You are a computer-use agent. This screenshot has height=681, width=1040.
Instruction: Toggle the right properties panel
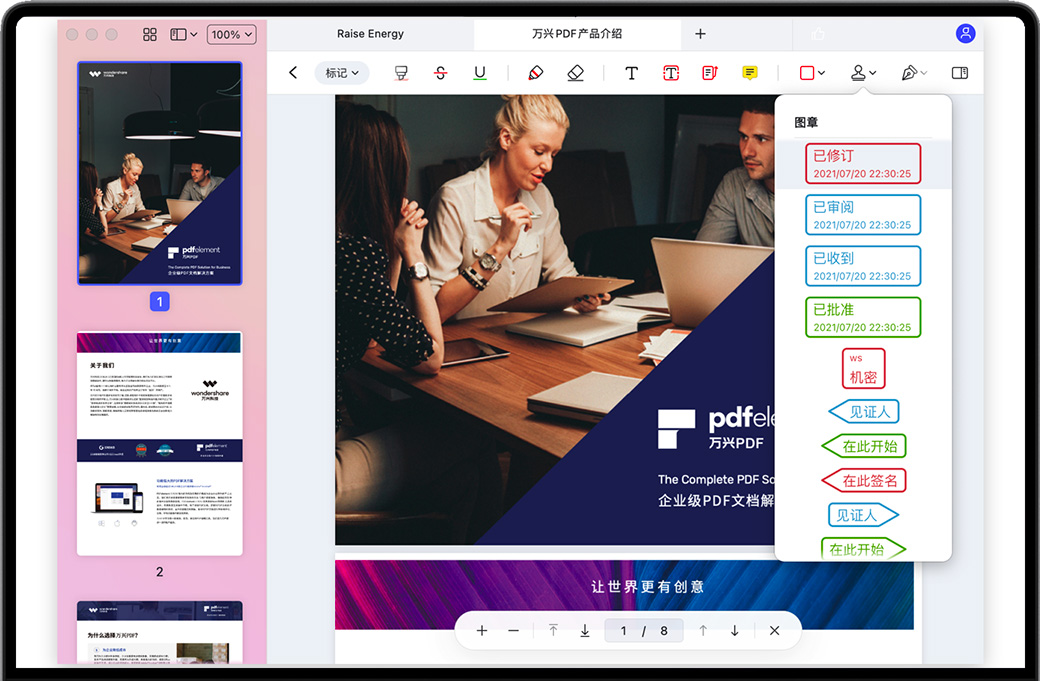click(x=960, y=73)
